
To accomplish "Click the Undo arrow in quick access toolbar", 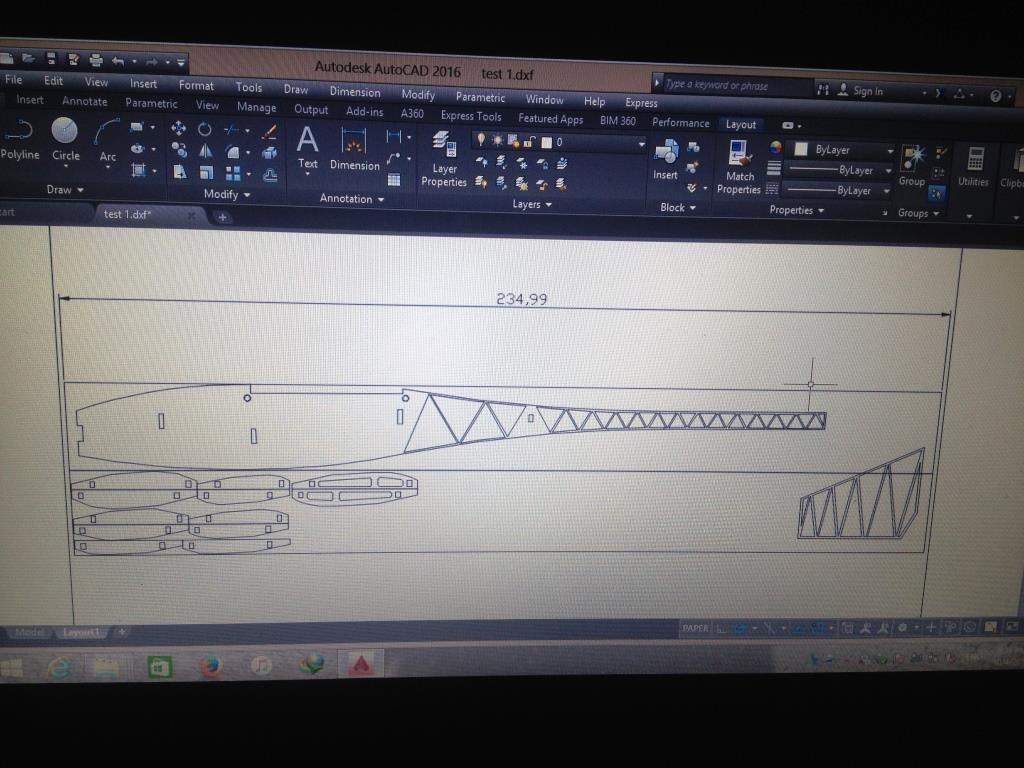I will pyautogui.click(x=118, y=61).
